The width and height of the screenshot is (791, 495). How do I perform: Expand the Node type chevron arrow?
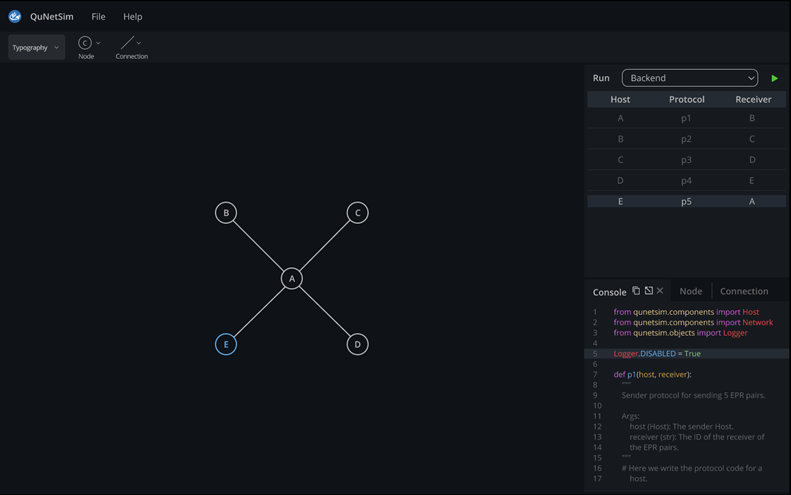click(x=98, y=43)
